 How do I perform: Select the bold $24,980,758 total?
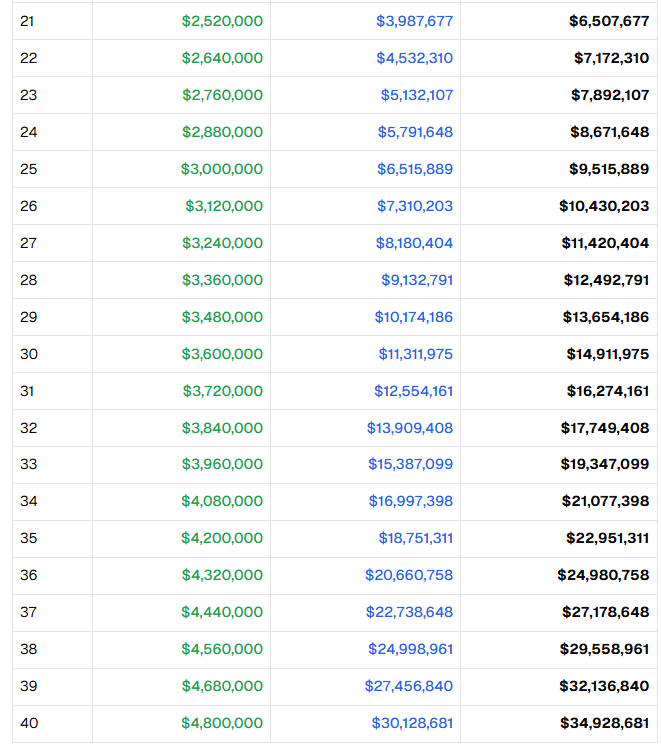(x=603, y=575)
